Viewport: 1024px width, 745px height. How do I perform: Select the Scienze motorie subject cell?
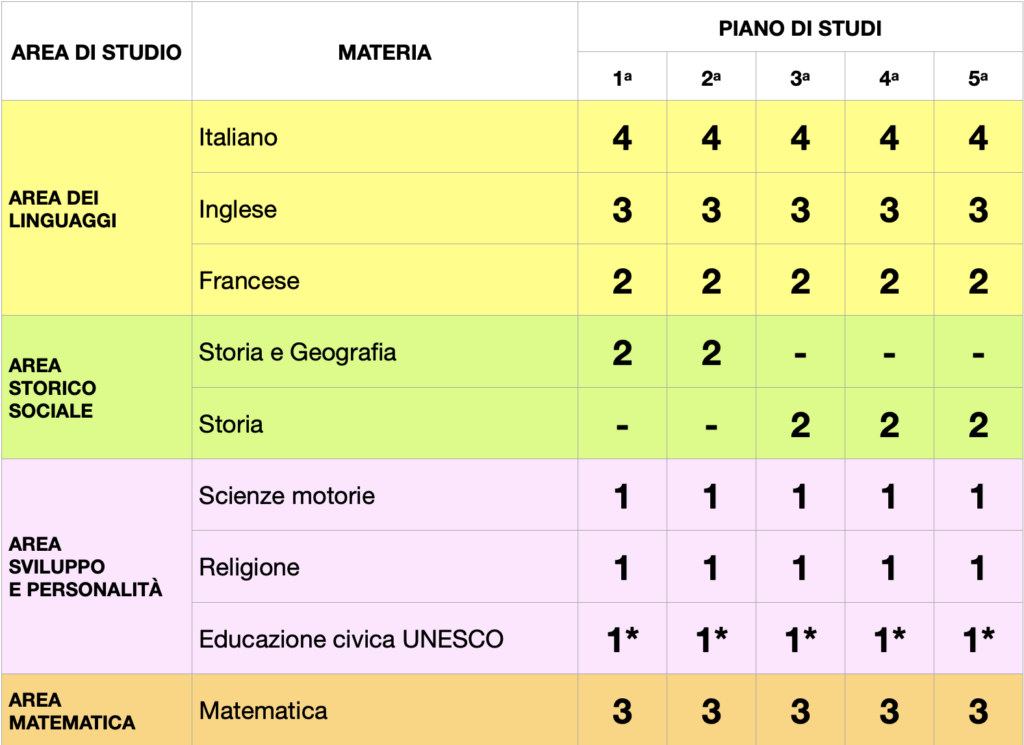pyautogui.click(x=385, y=496)
